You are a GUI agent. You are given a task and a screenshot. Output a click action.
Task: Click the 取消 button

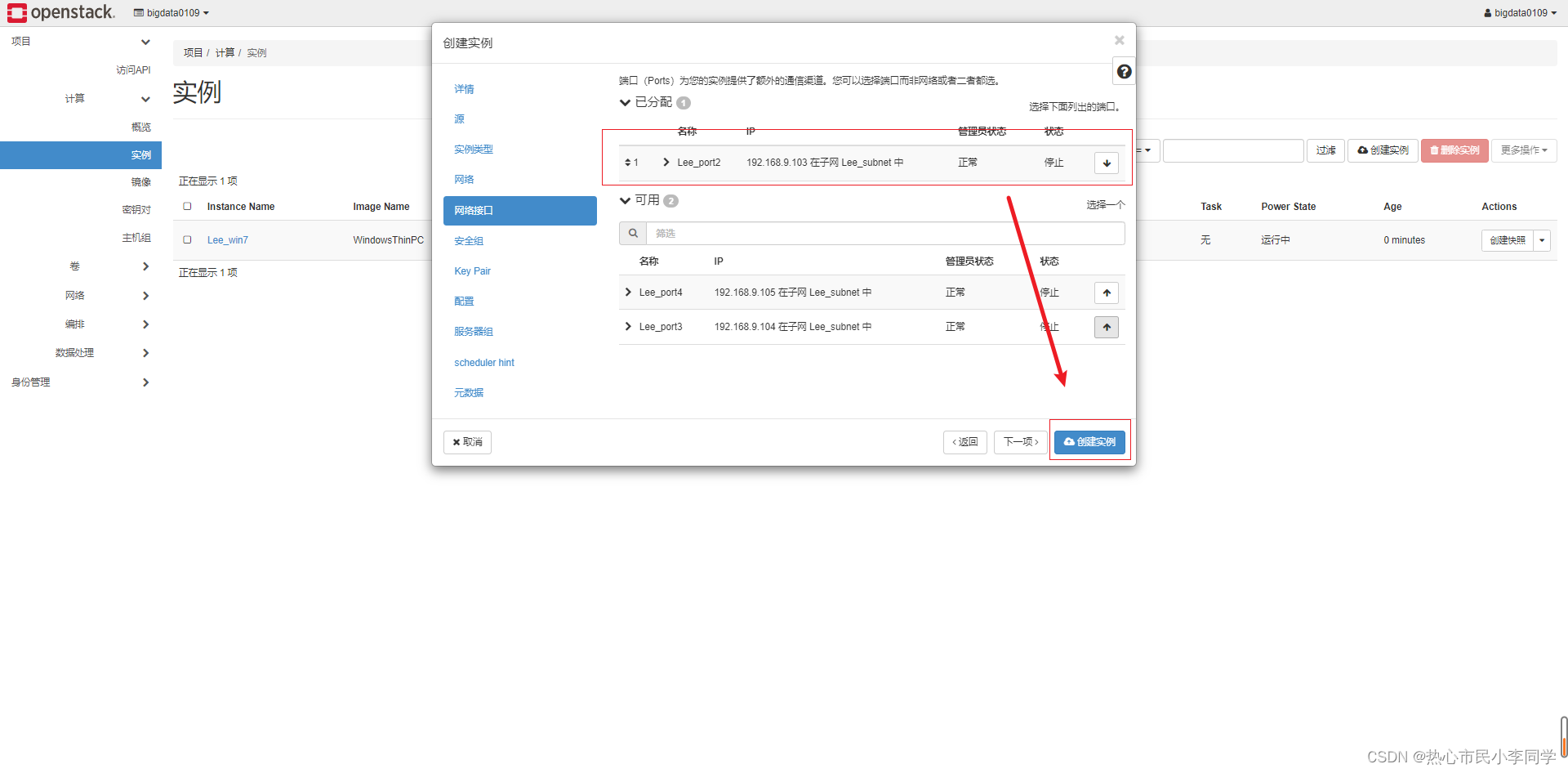(467, 442)
